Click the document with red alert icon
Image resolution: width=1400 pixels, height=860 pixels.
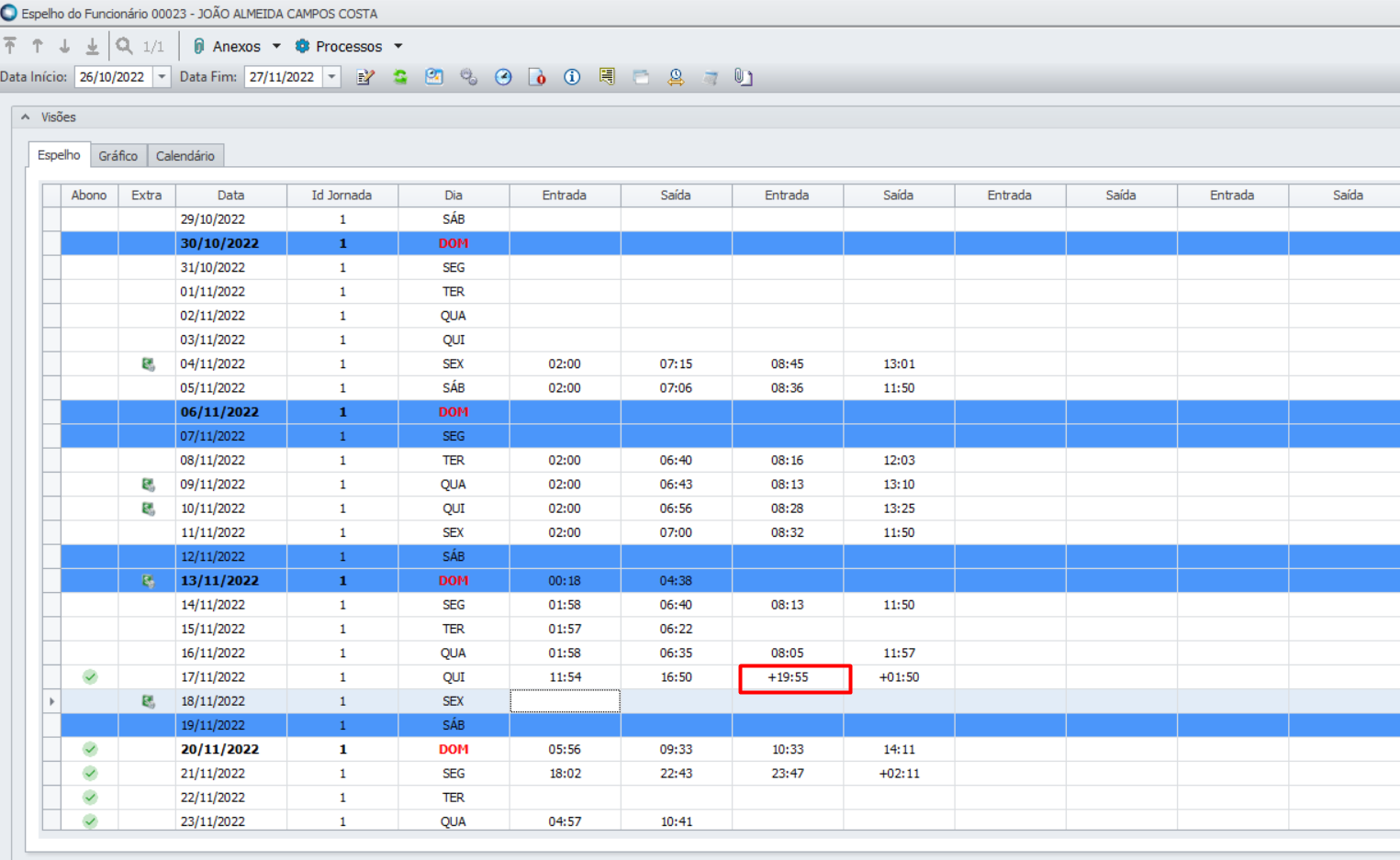(537, 77)
